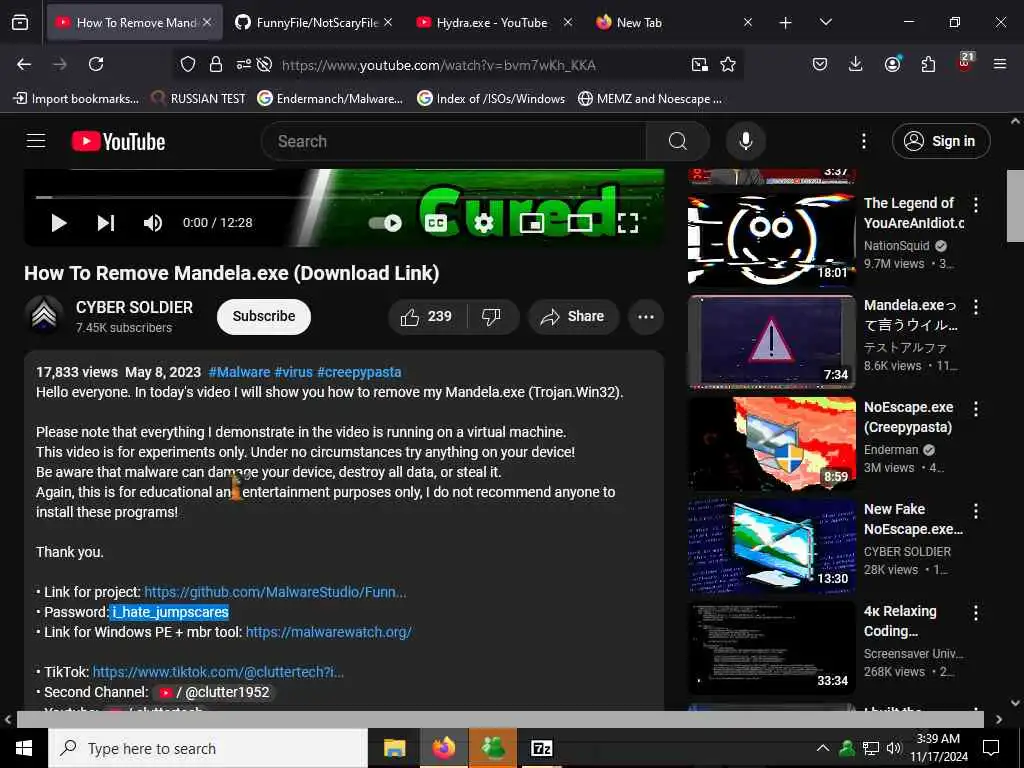Open Legend of YouAreAnIdiot video thumbnail

coord(772,240)
